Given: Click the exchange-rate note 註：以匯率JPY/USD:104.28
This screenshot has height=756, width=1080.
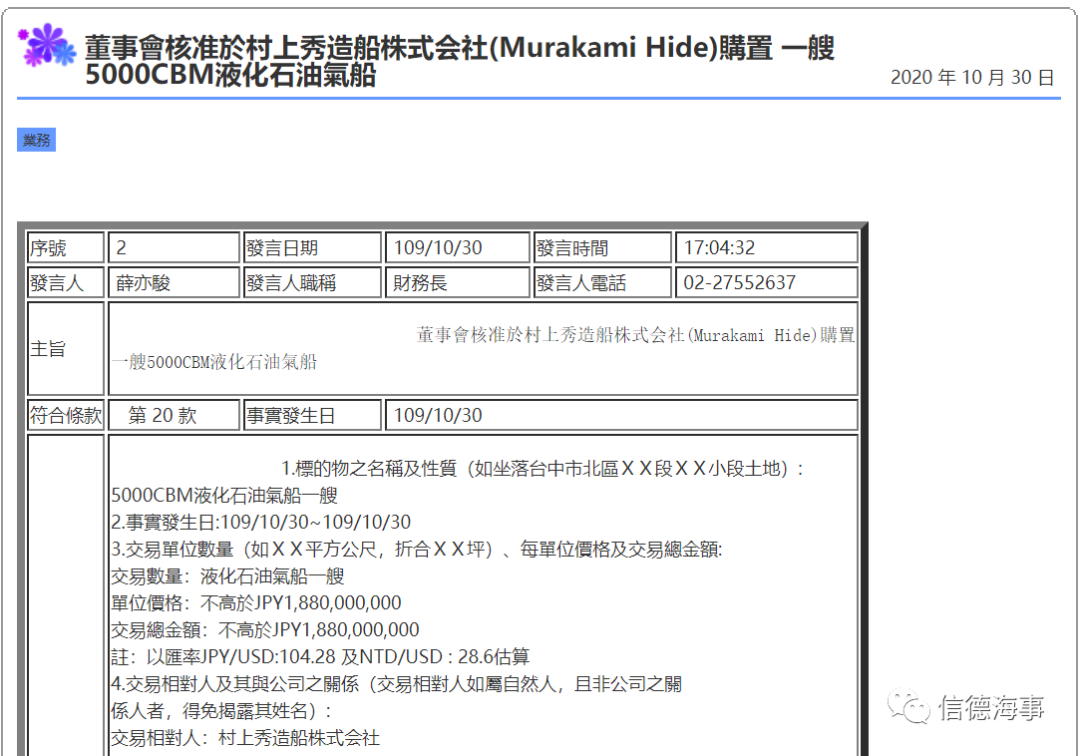Looking at the screenshot, I should (x=320, y=657).
